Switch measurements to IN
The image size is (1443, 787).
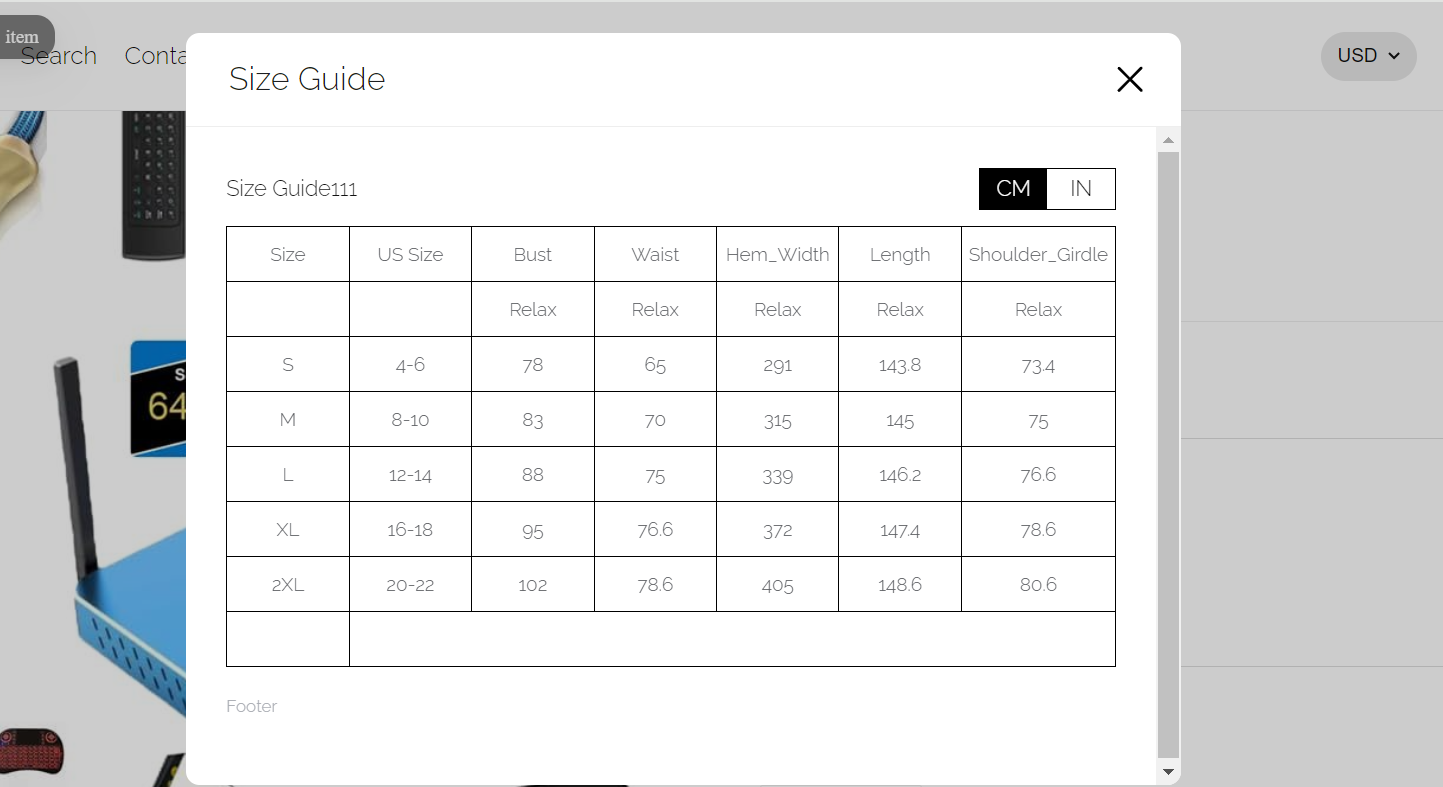1081,189
